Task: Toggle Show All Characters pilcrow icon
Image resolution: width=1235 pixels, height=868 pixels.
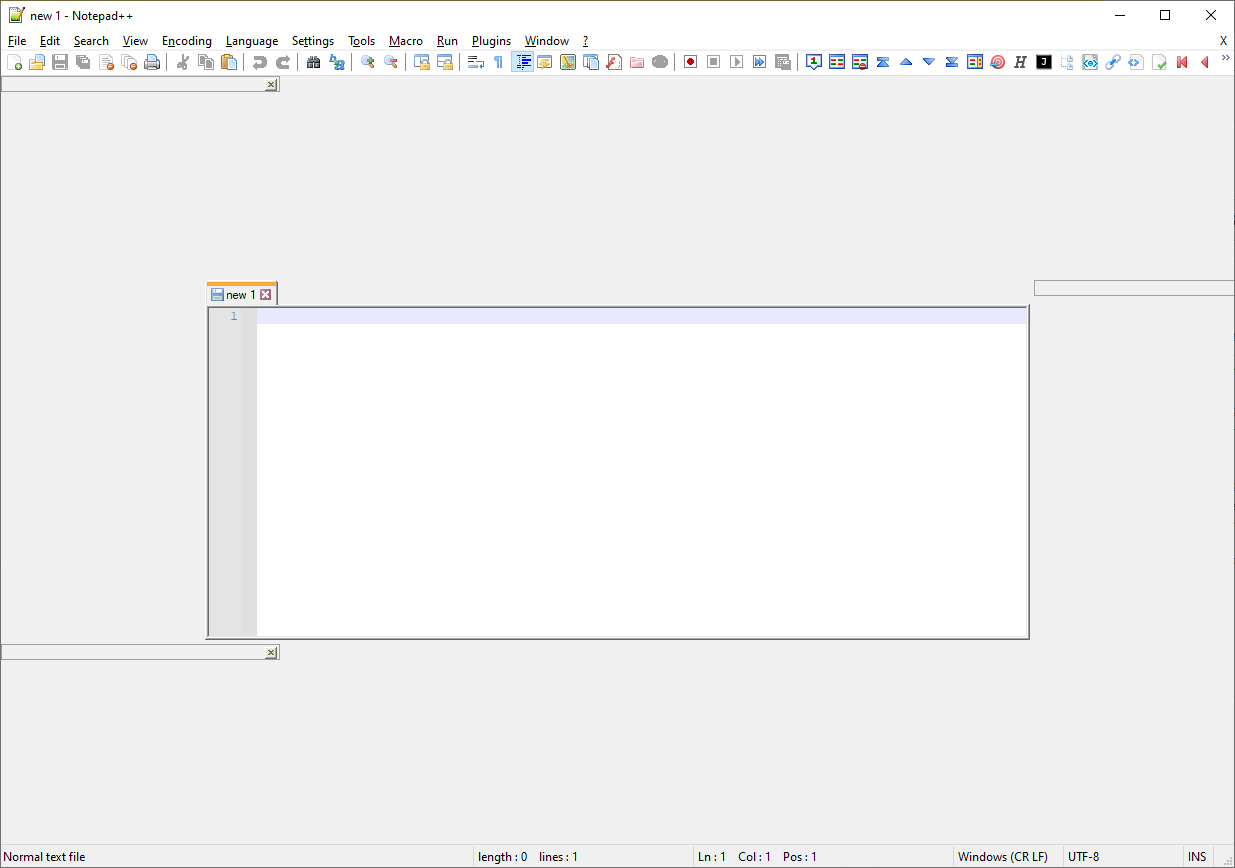Action: pyautogui.click(x=499, y=62)
